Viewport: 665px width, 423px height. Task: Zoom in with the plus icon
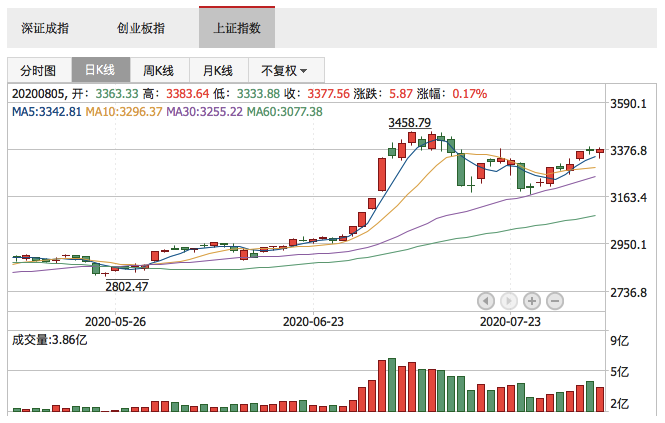click(x=532, y=301)
